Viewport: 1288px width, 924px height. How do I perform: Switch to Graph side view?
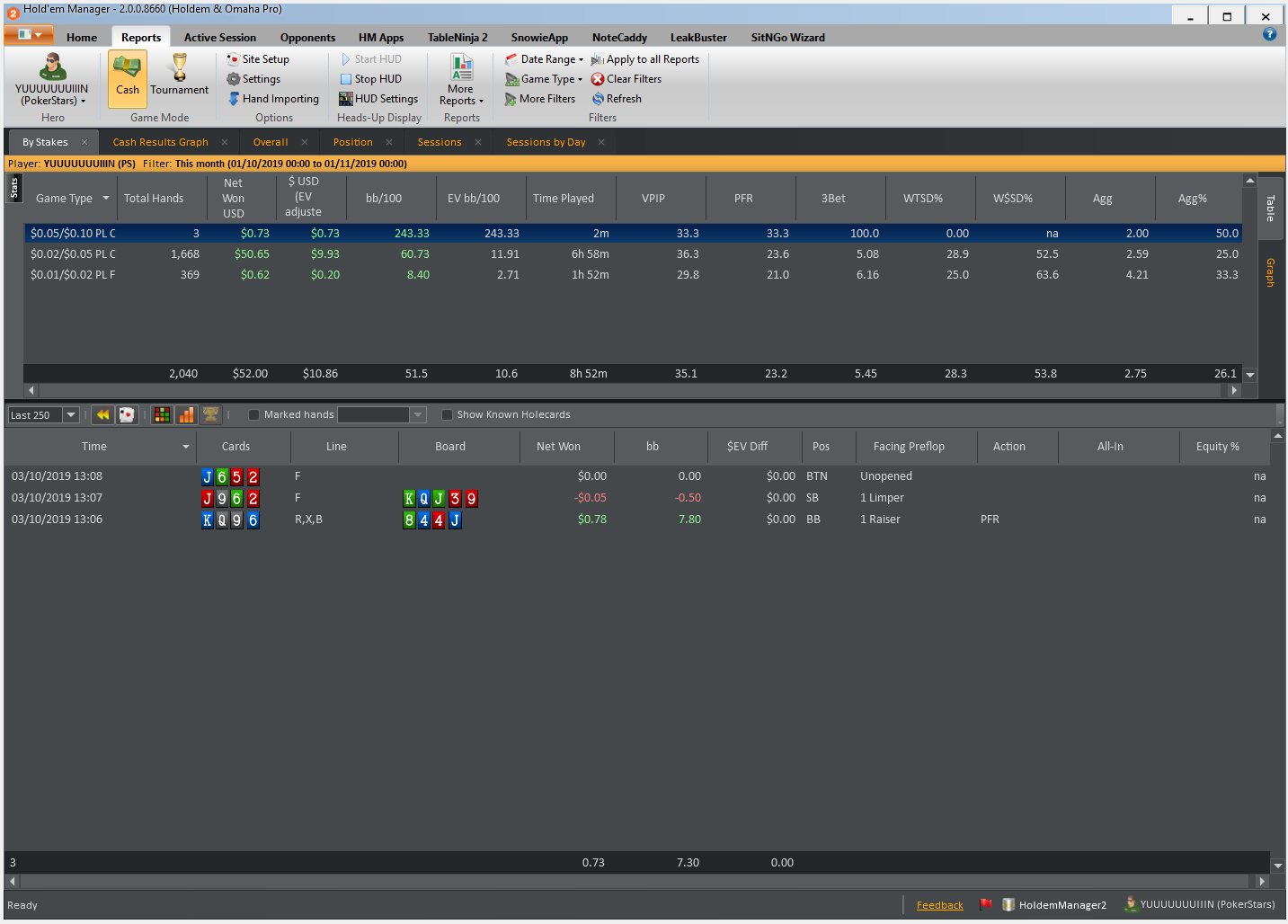point(1270,272)
